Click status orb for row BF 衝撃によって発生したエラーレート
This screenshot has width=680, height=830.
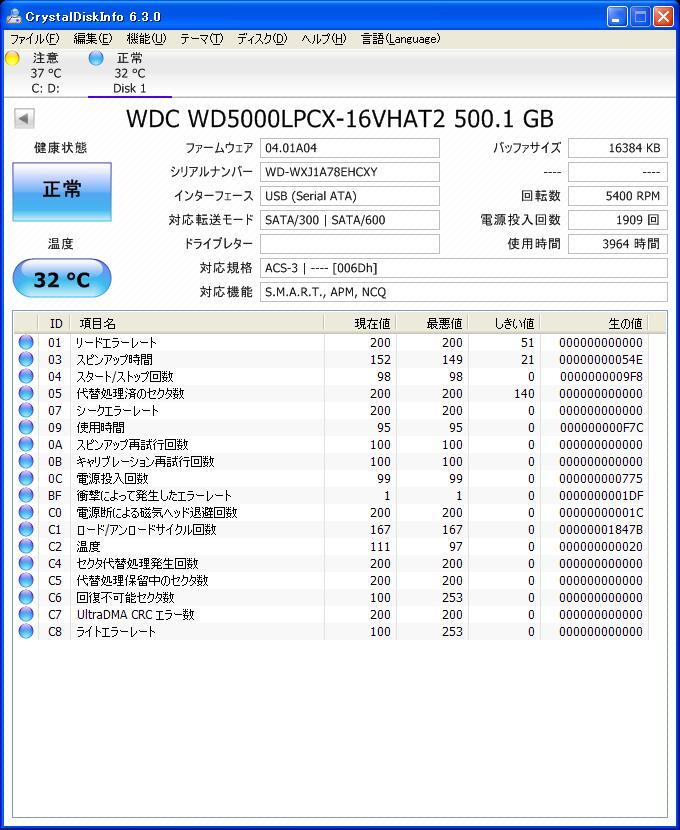[26, 495]
